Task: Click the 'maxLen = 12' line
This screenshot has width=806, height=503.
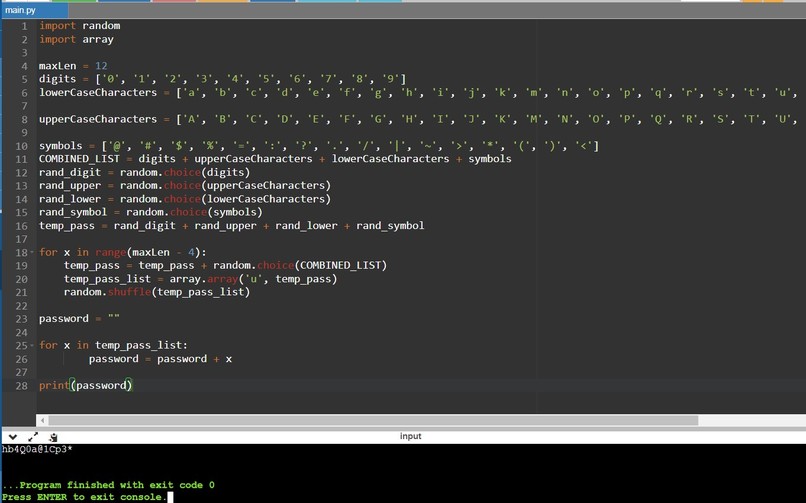Action: tap(73, 66)
